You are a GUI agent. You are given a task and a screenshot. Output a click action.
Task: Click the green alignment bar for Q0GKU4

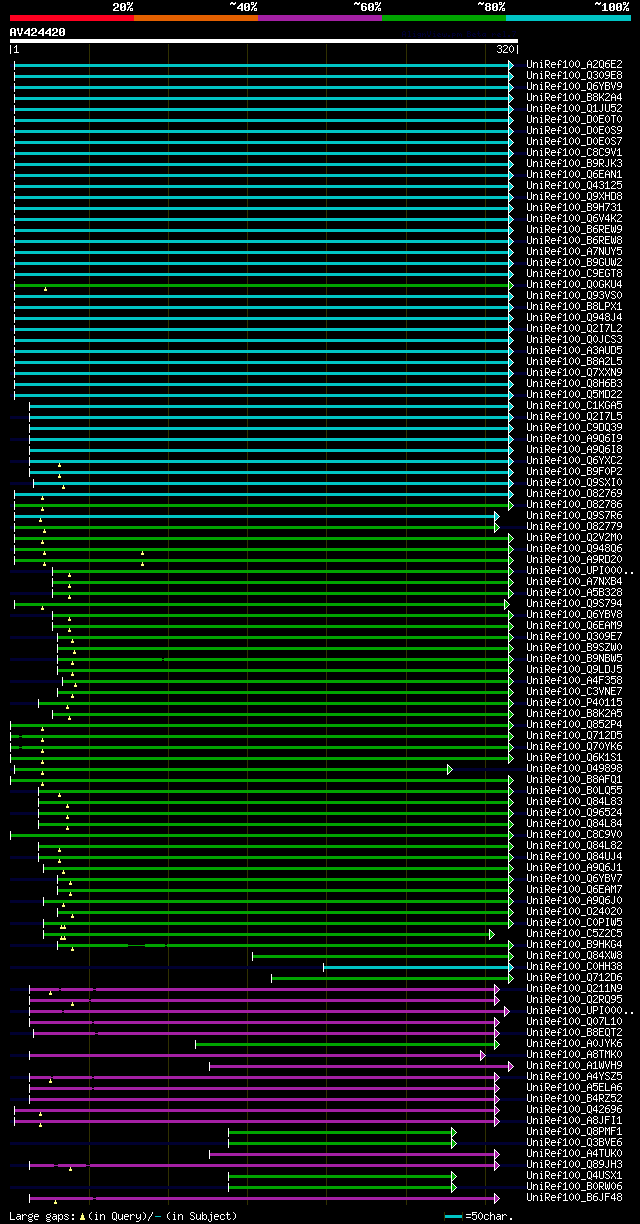262,284
